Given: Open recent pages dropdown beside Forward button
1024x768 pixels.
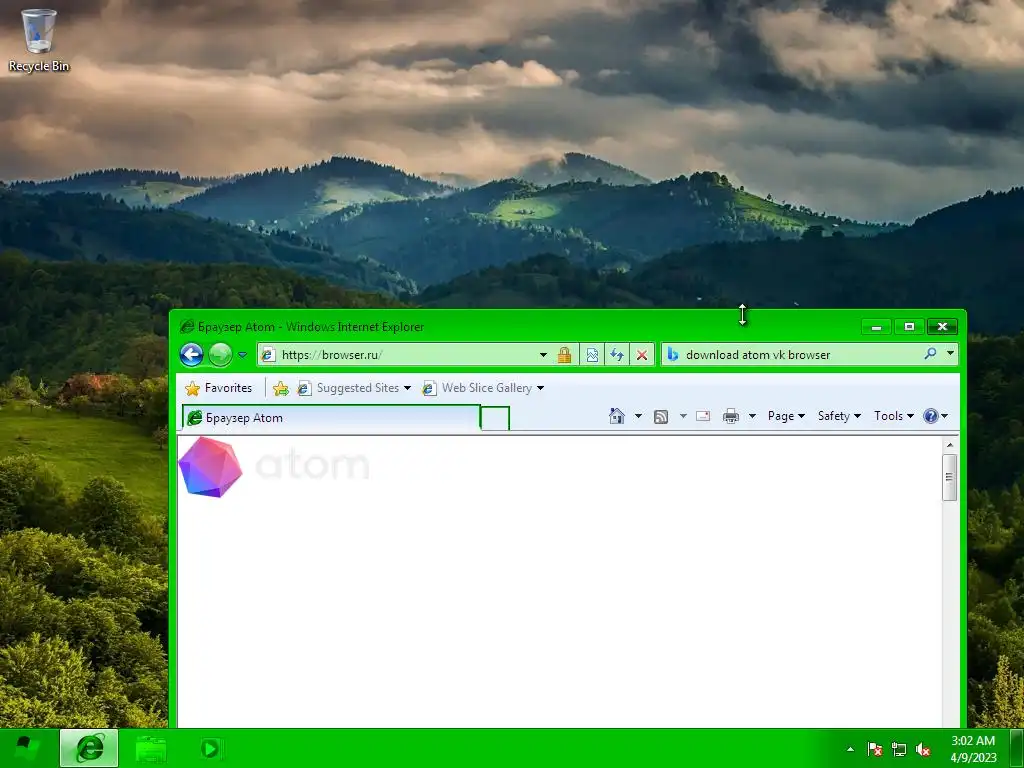Looking at the screenshot, I should [242, 355].
